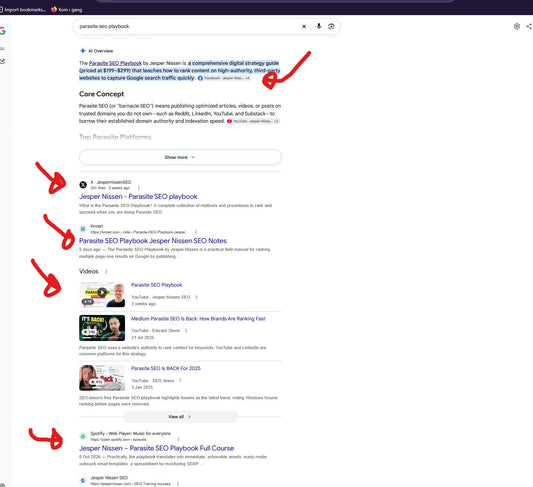Click the share icon at top right
533x487 pixels.
pos(529,26)
